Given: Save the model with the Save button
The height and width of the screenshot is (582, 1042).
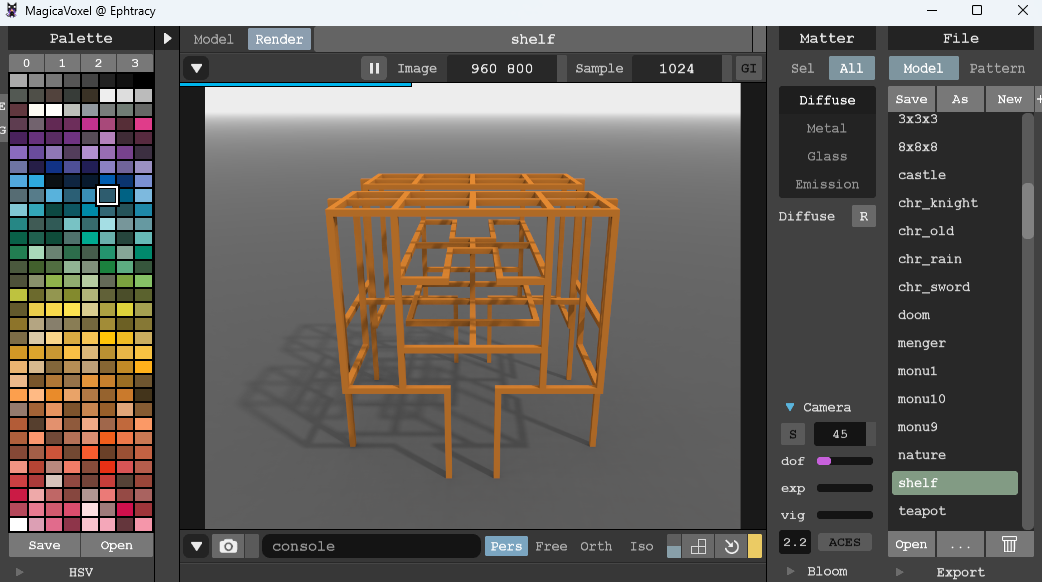Looking at the screenshot, I should [x=910, y=99].
